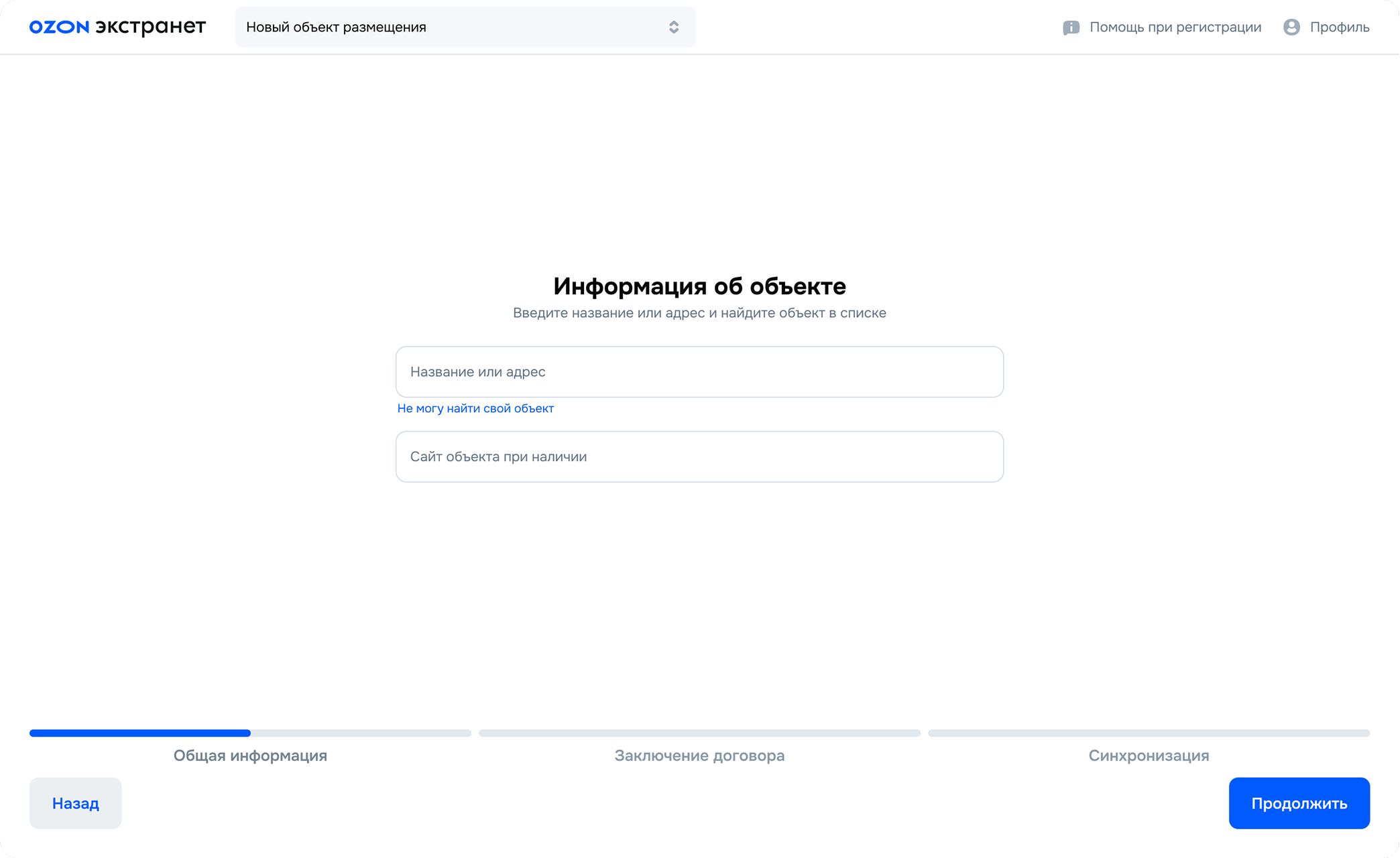The width and height of the screenshot is (1400, 858).
Task: Open the Профиль menu label
Action: pyautogui.click(x=1339, y=27)
